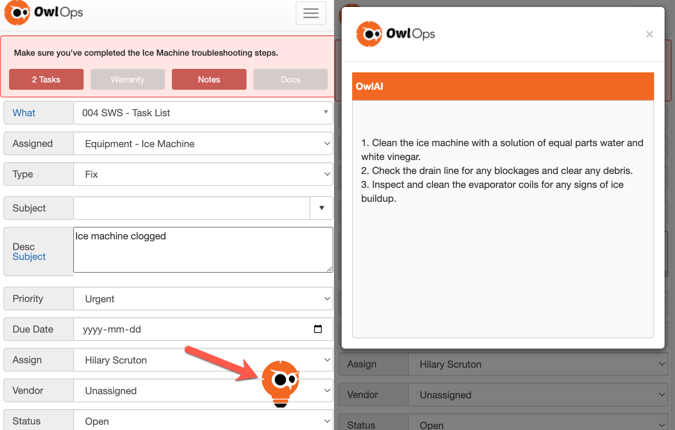This screenshot has width=675, height=430.
Task: Click the OwlAI lightbulb owl icon
Action: 281,383
